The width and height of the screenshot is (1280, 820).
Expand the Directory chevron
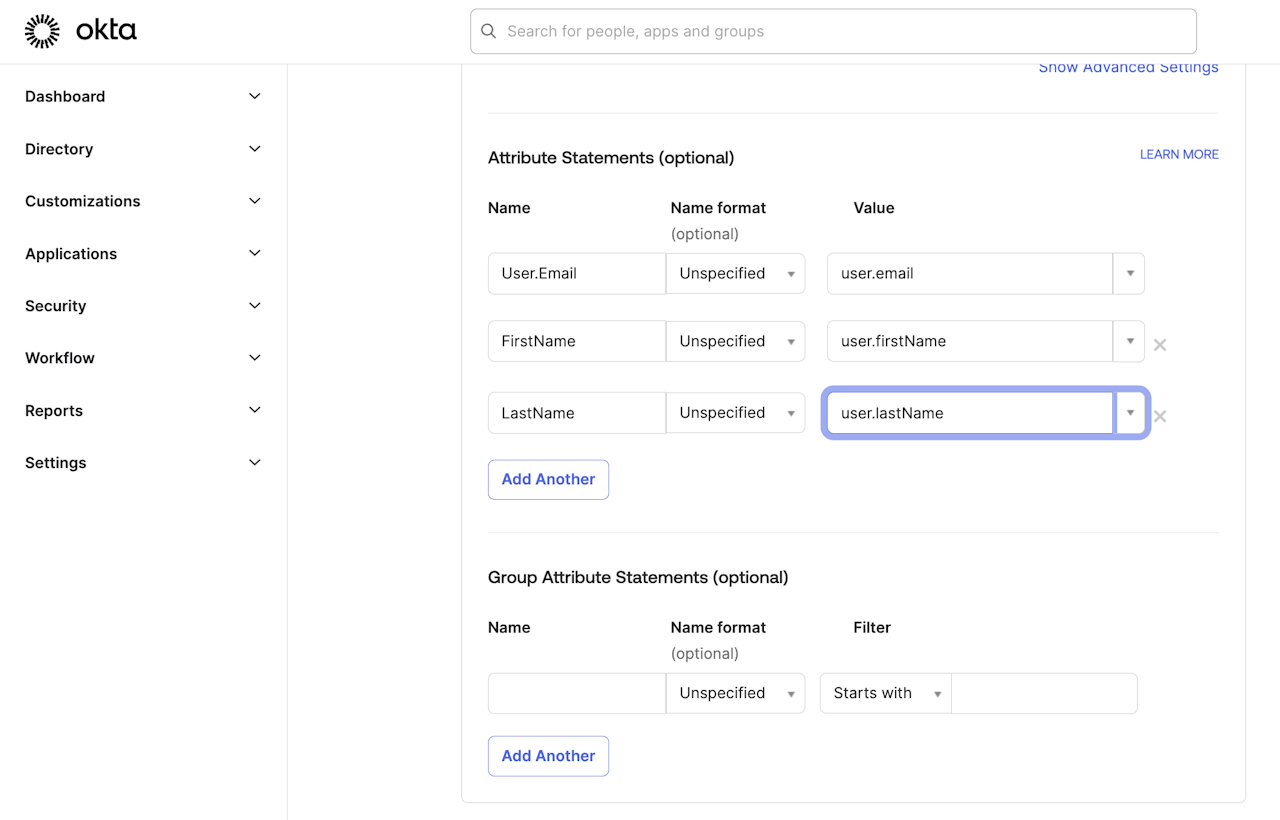pyautogui.click(x=255, y=149)
